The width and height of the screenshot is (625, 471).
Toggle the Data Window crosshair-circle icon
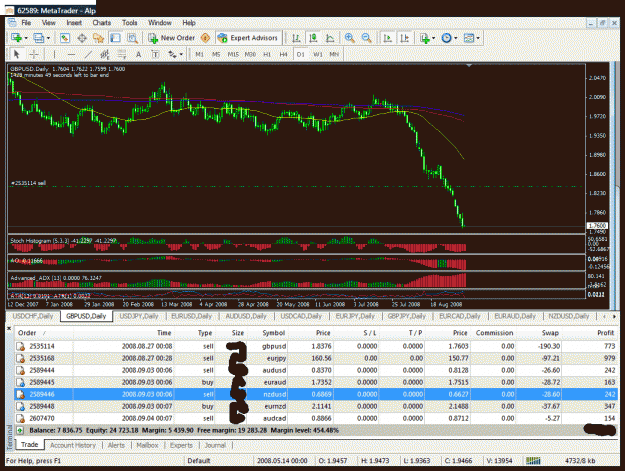tap(82, 38)
